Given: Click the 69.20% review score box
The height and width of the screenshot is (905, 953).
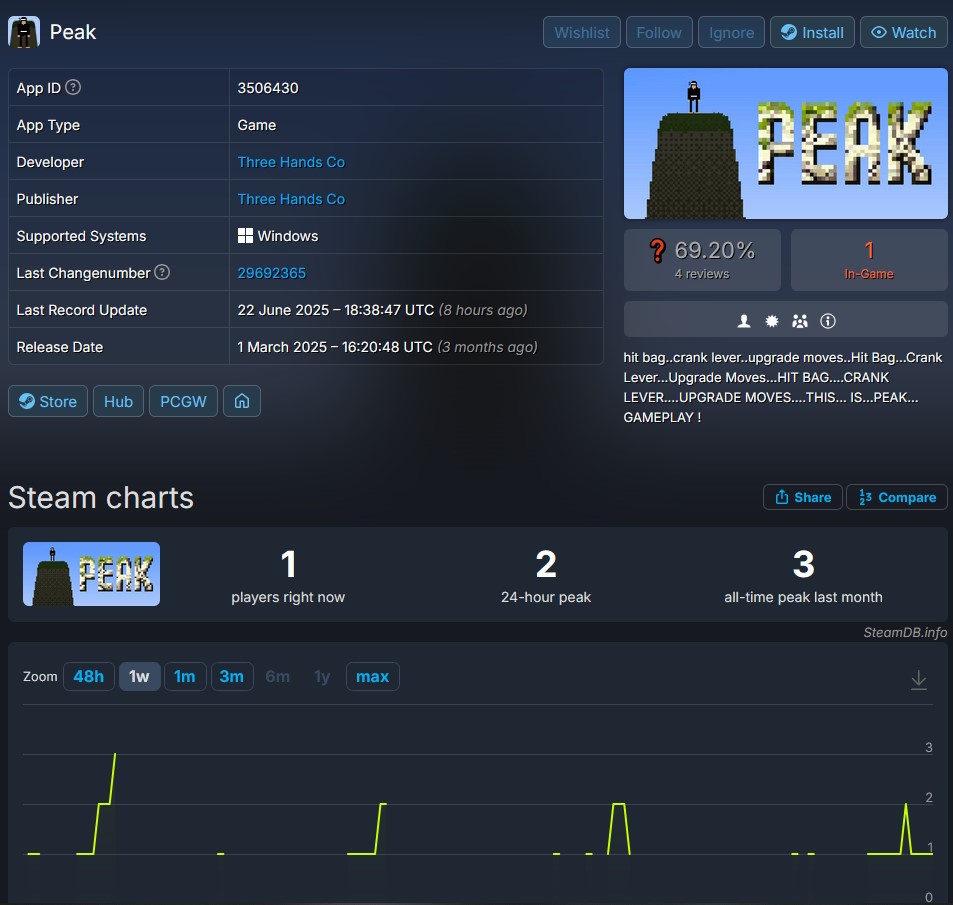Looking at the screenshot, I should coord(702,260).
